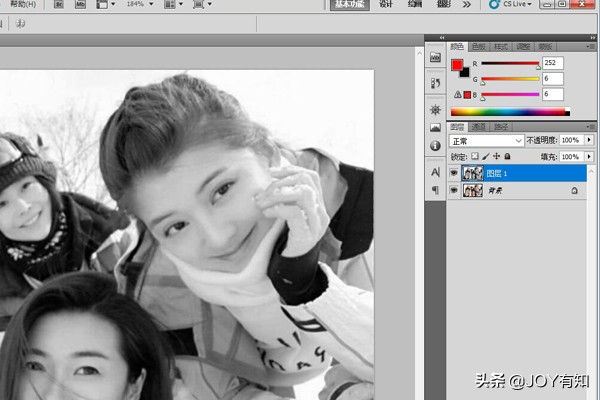600x400 pixels.
Task: Click the layers list scroll up arrow
Action: [x=593, y=169]
